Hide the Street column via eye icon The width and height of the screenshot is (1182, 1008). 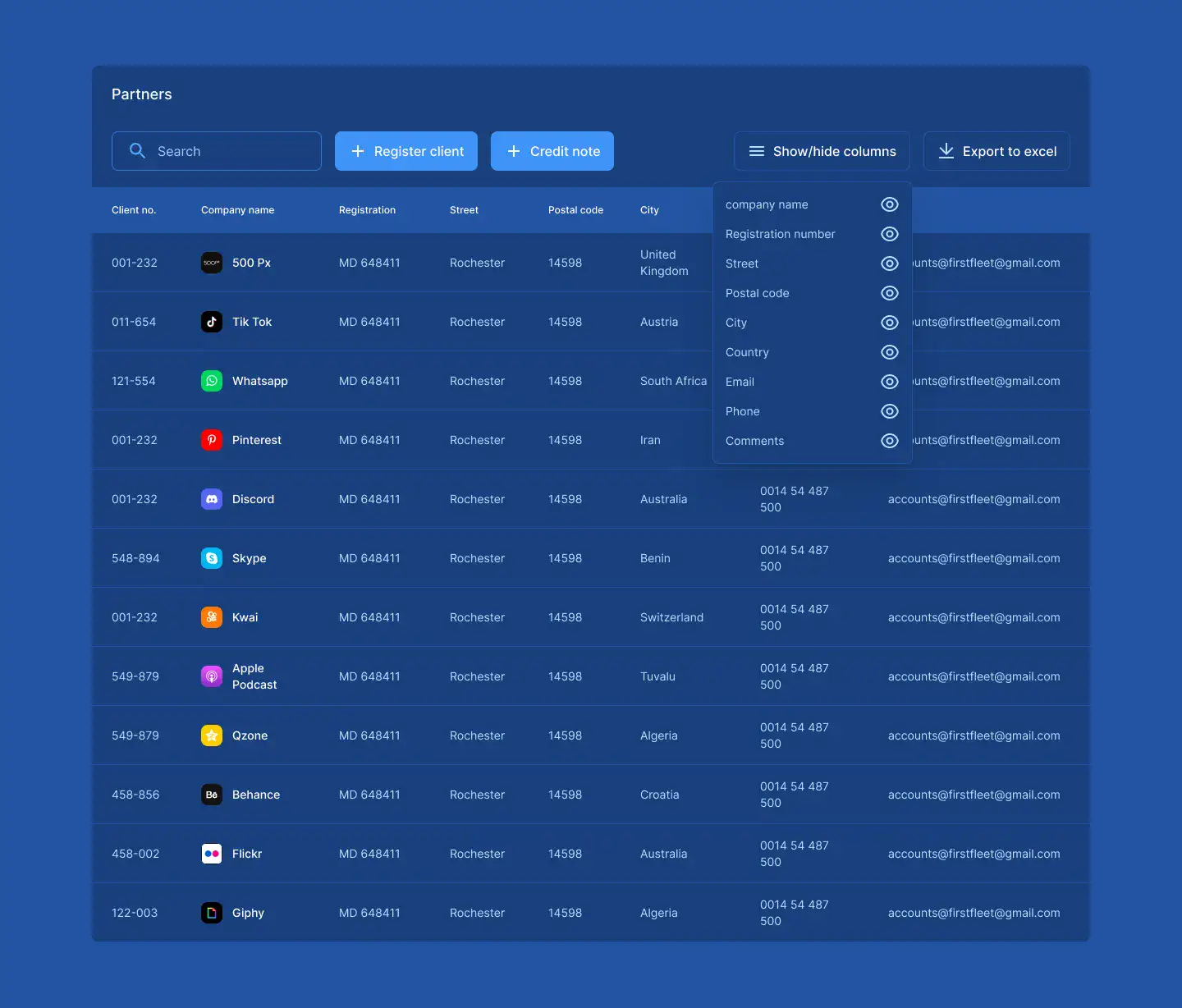point(890,263)
